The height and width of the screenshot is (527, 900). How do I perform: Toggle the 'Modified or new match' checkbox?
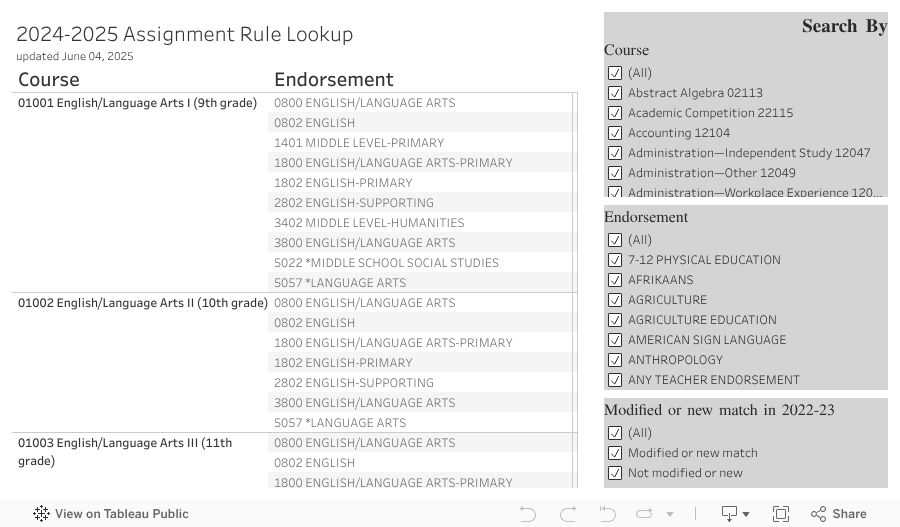pos(615,453)
